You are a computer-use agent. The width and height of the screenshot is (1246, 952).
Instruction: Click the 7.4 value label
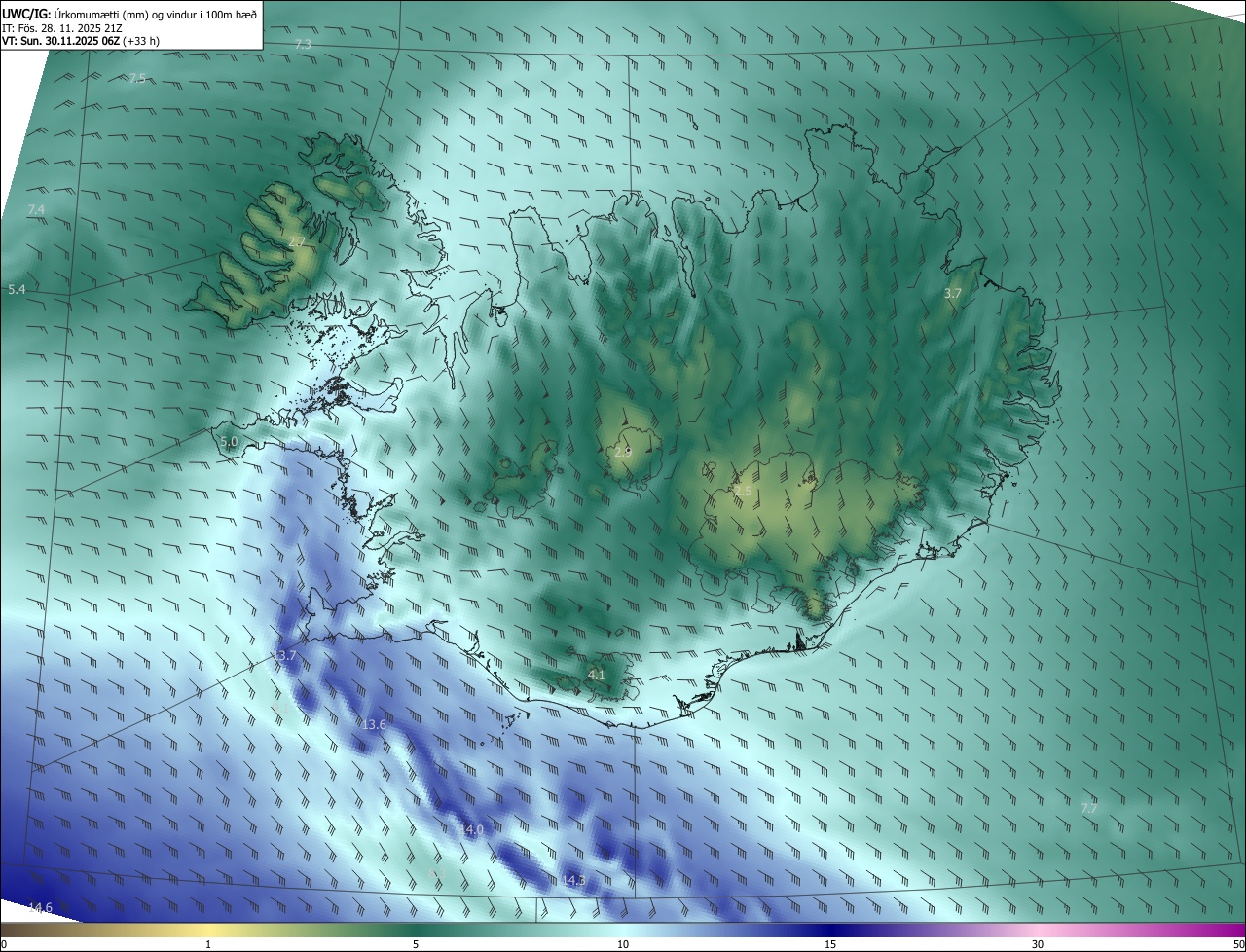point(36,210)
